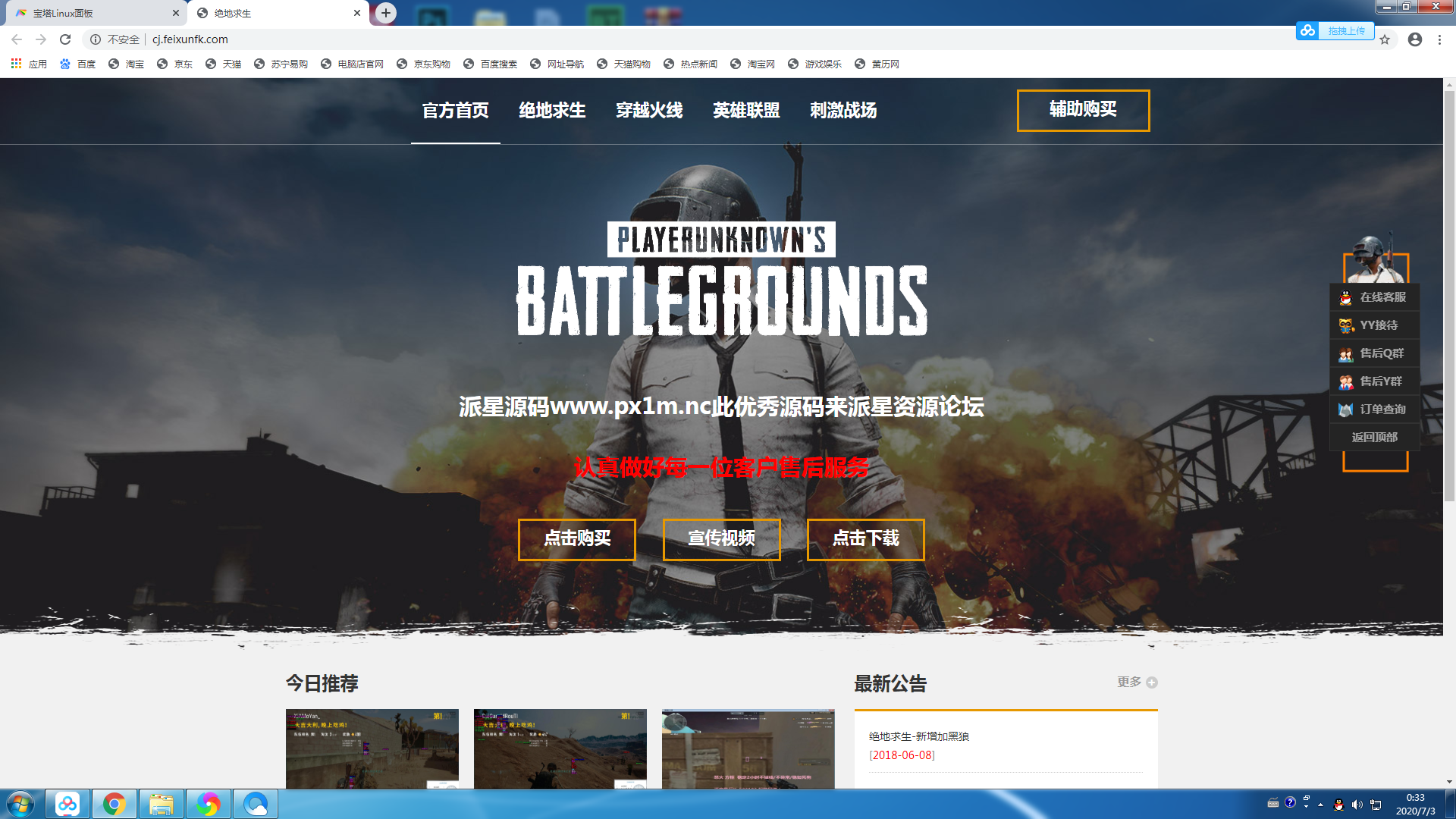This screenshot has width=1456, height=819.
Task: Click the page vertical scrollbar thumb
Action: pyautogui.click(x=1449, y=296)
